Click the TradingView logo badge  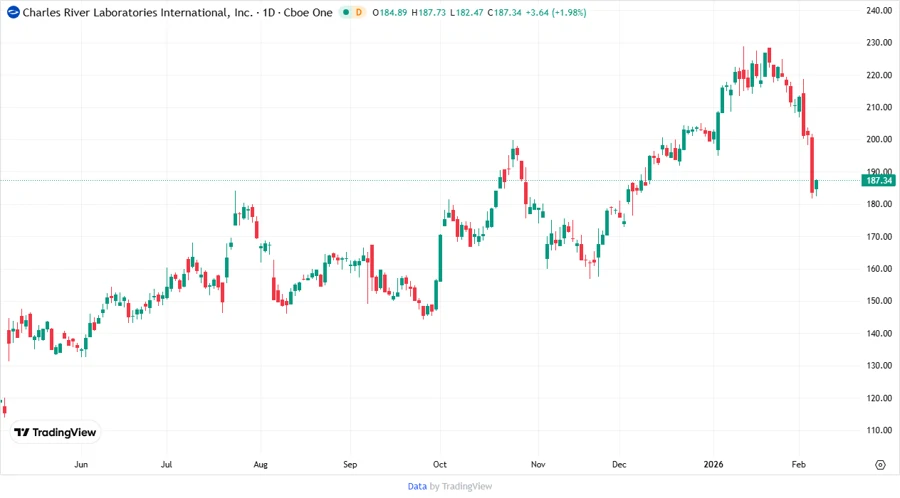click(55, 432)
